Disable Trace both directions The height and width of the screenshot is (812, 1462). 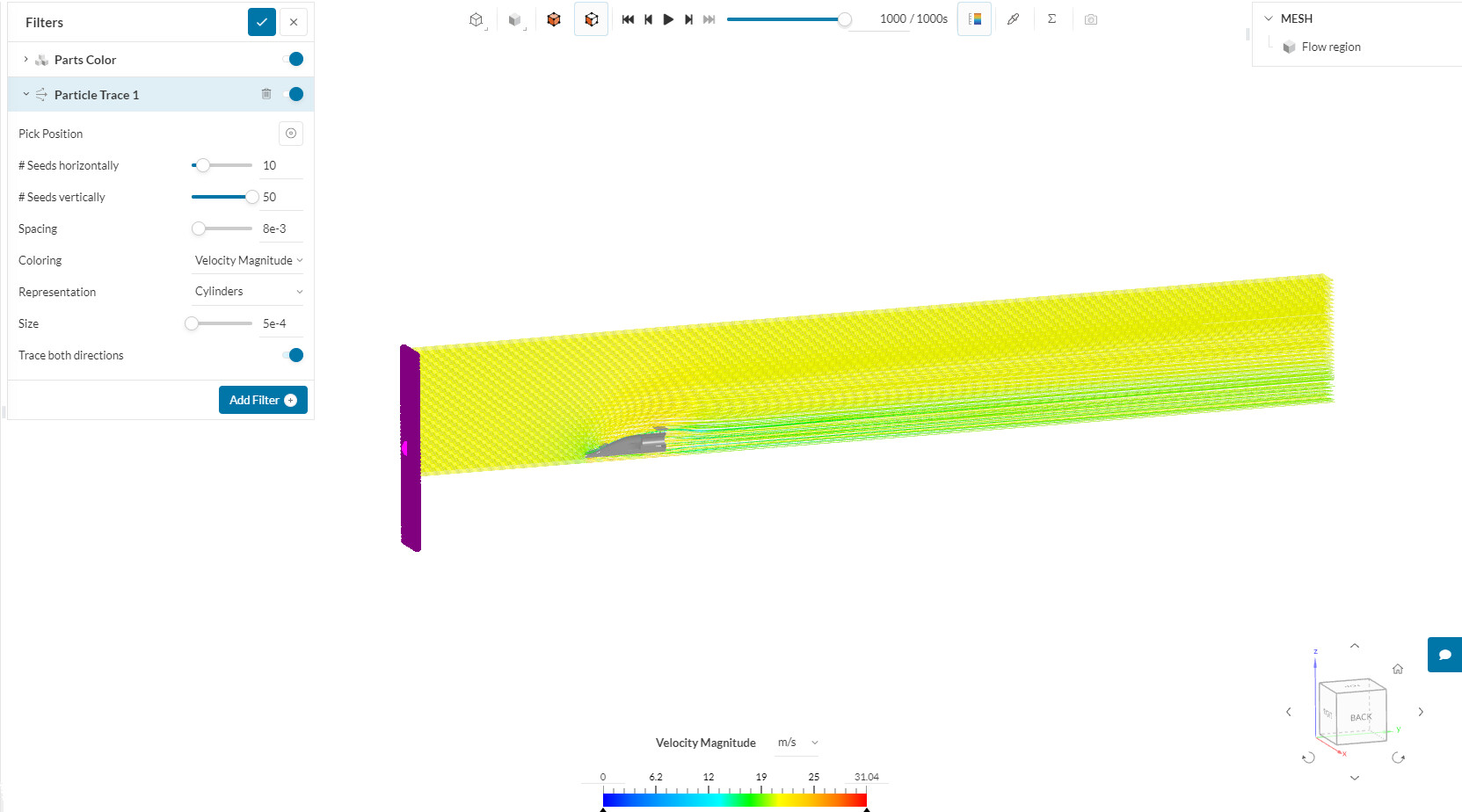(294, 355)
